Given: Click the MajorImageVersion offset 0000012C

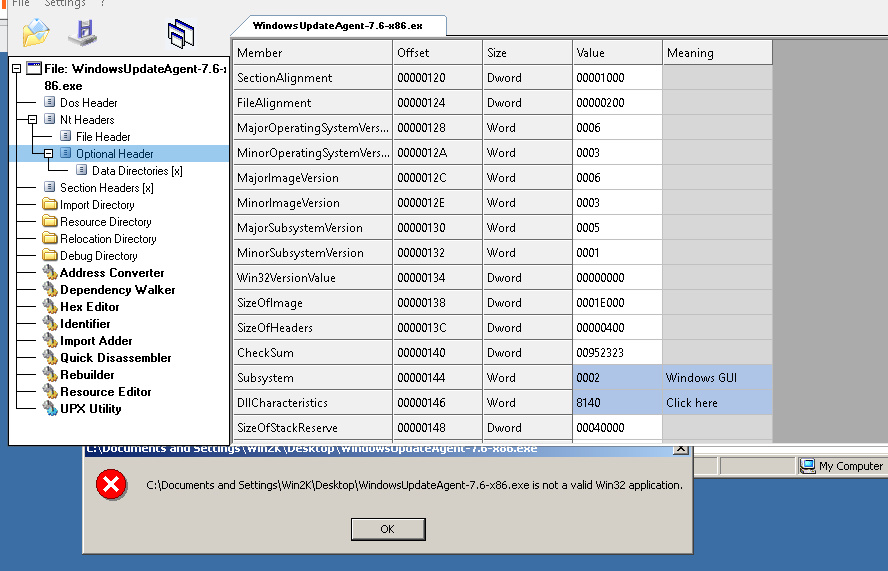Looking at the screenshot, I should click(x=437, y=177).
